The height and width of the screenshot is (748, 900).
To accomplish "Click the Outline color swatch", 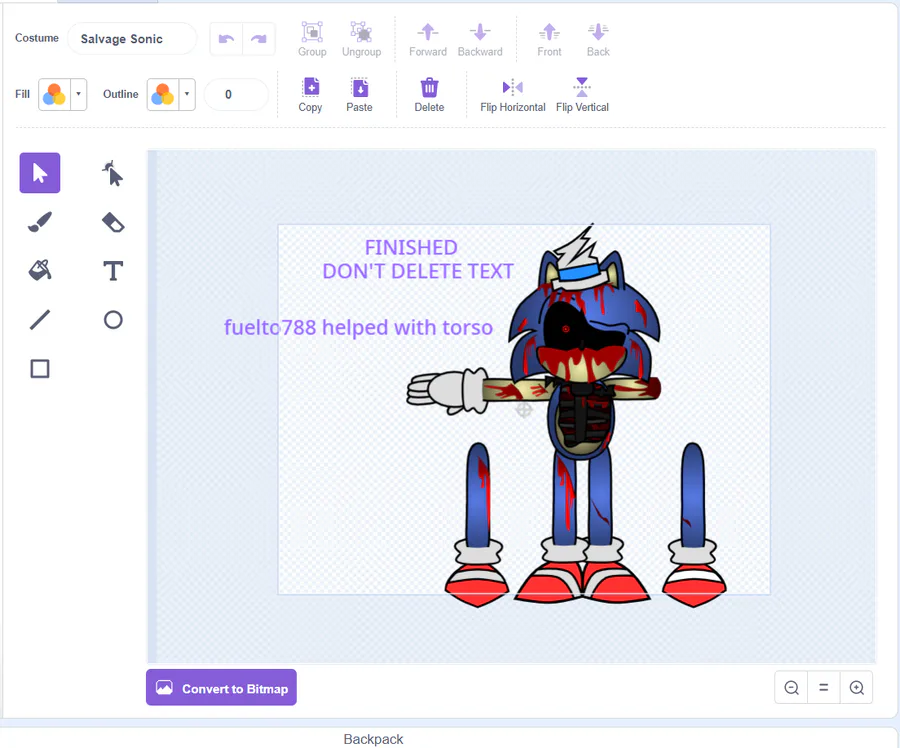I will 163,94.
